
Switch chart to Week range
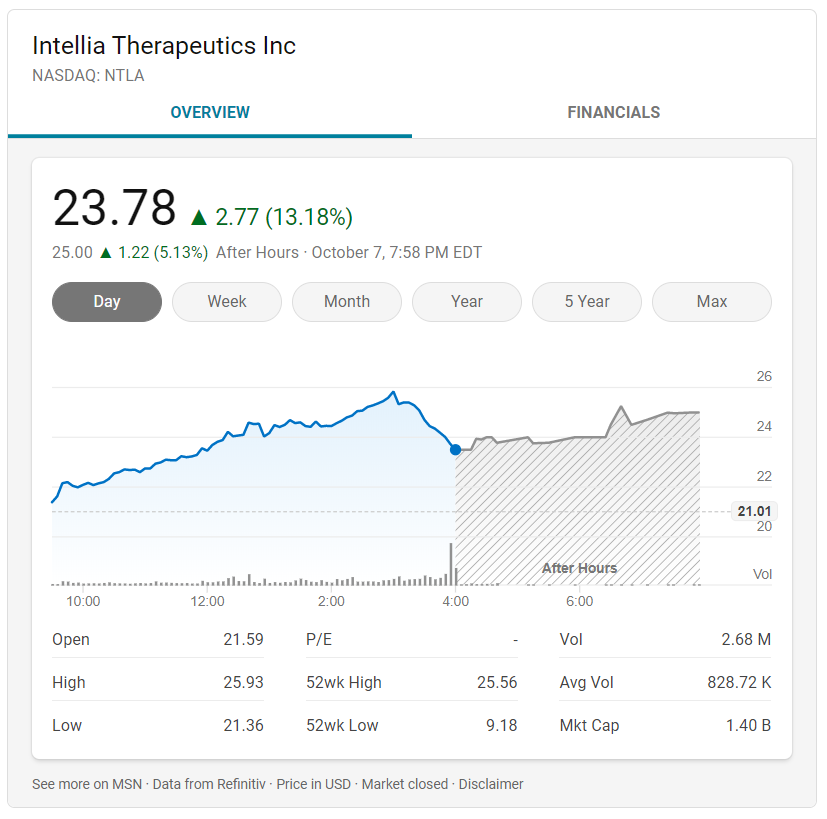point(227,302)
